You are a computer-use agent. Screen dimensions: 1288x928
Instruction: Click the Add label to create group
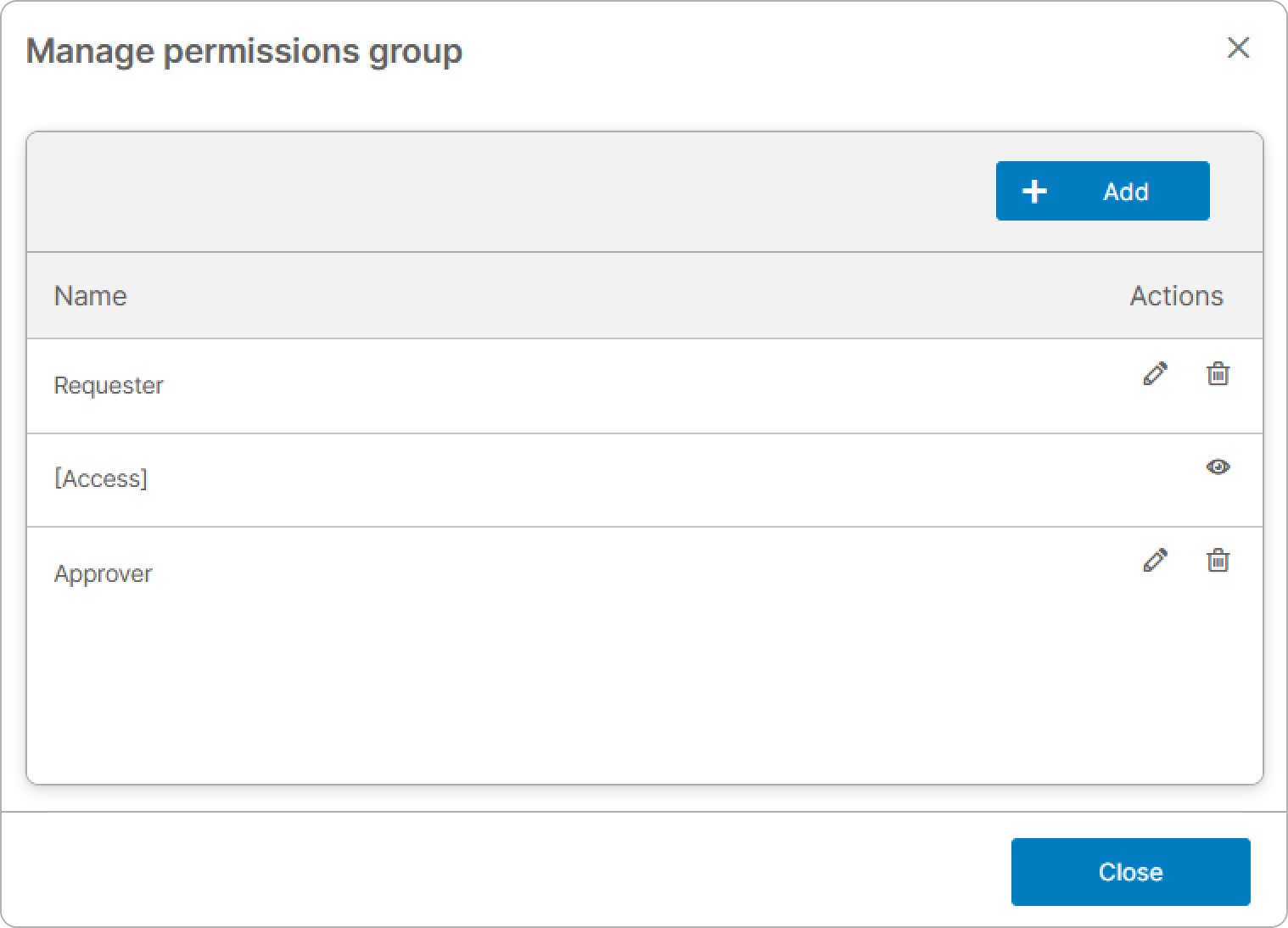(1125, 192)
